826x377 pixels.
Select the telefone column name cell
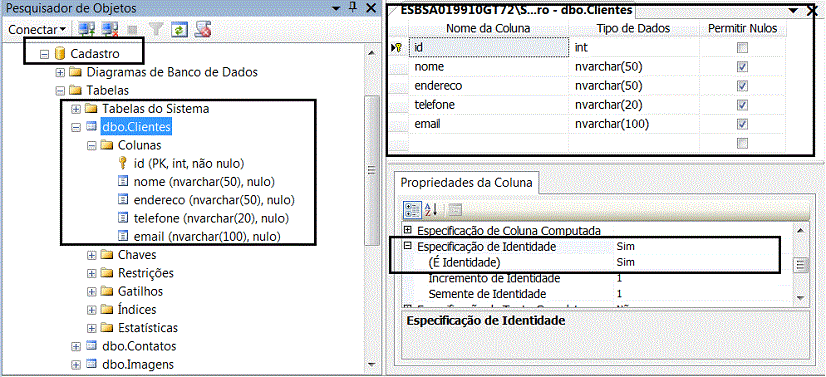[x=489, y=105]
